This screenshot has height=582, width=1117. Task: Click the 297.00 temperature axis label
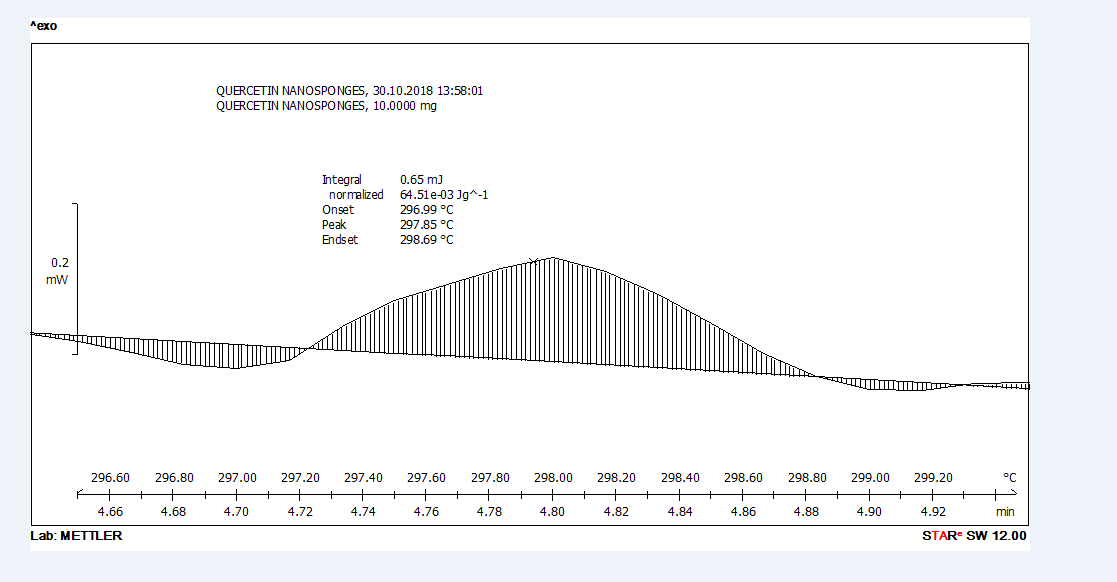click(237, 478)
